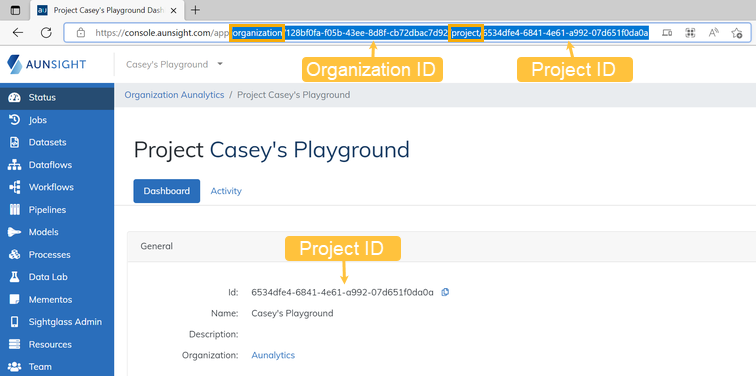Select the Dashboard tab
This screenshot has width=756, height=376.
pos(167,191)
